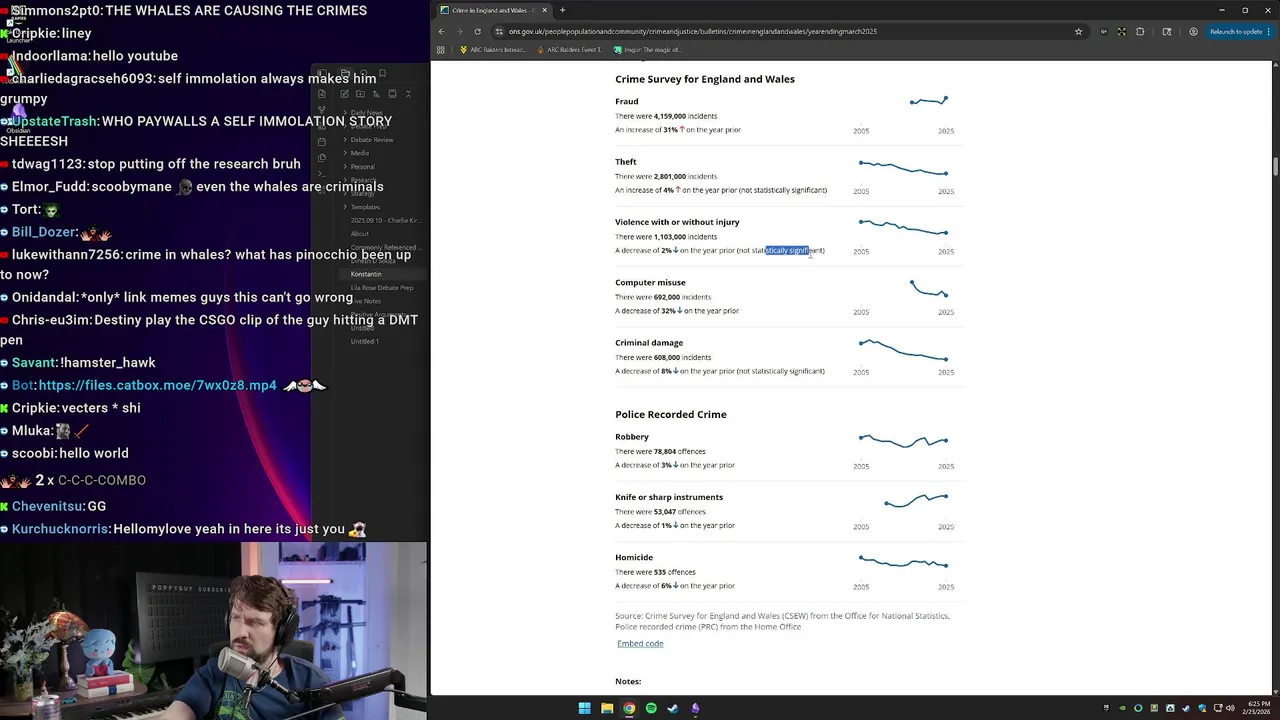The image size is (1280, 720).
Task: Open the Chrome profile avatar
Action: click(1195, 31)
